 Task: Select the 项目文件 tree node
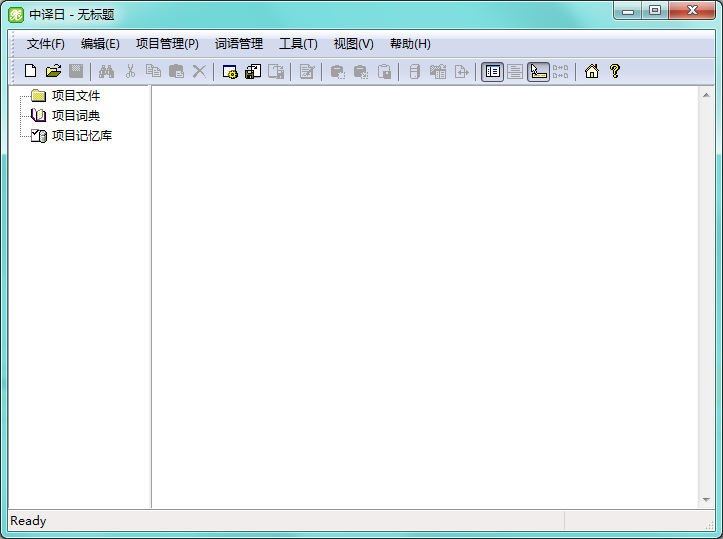click(x=76, y=95)
